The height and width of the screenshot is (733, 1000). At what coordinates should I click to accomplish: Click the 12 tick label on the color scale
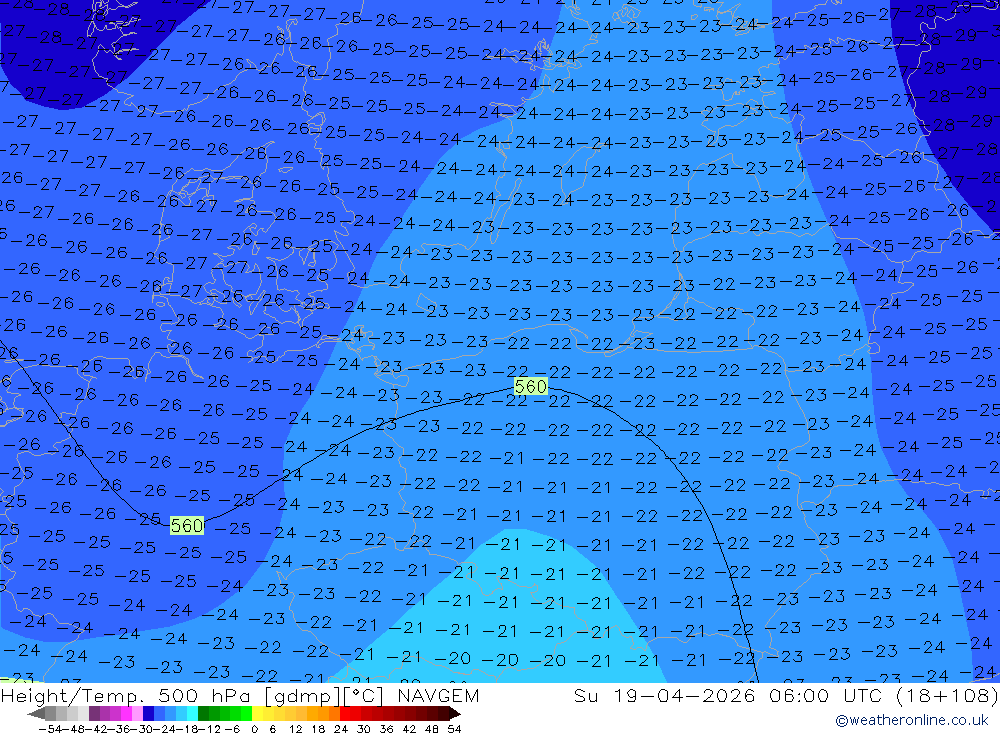296,729
